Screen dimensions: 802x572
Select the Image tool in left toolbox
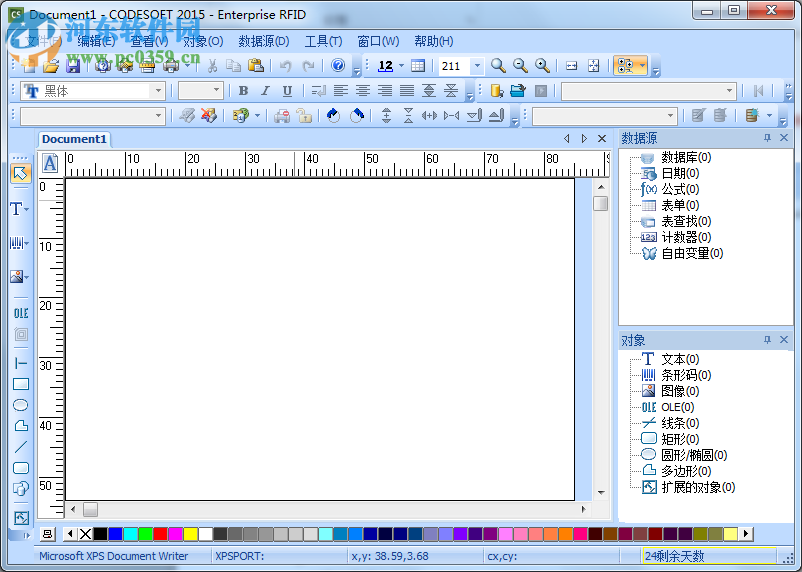[x=16, y=277]
